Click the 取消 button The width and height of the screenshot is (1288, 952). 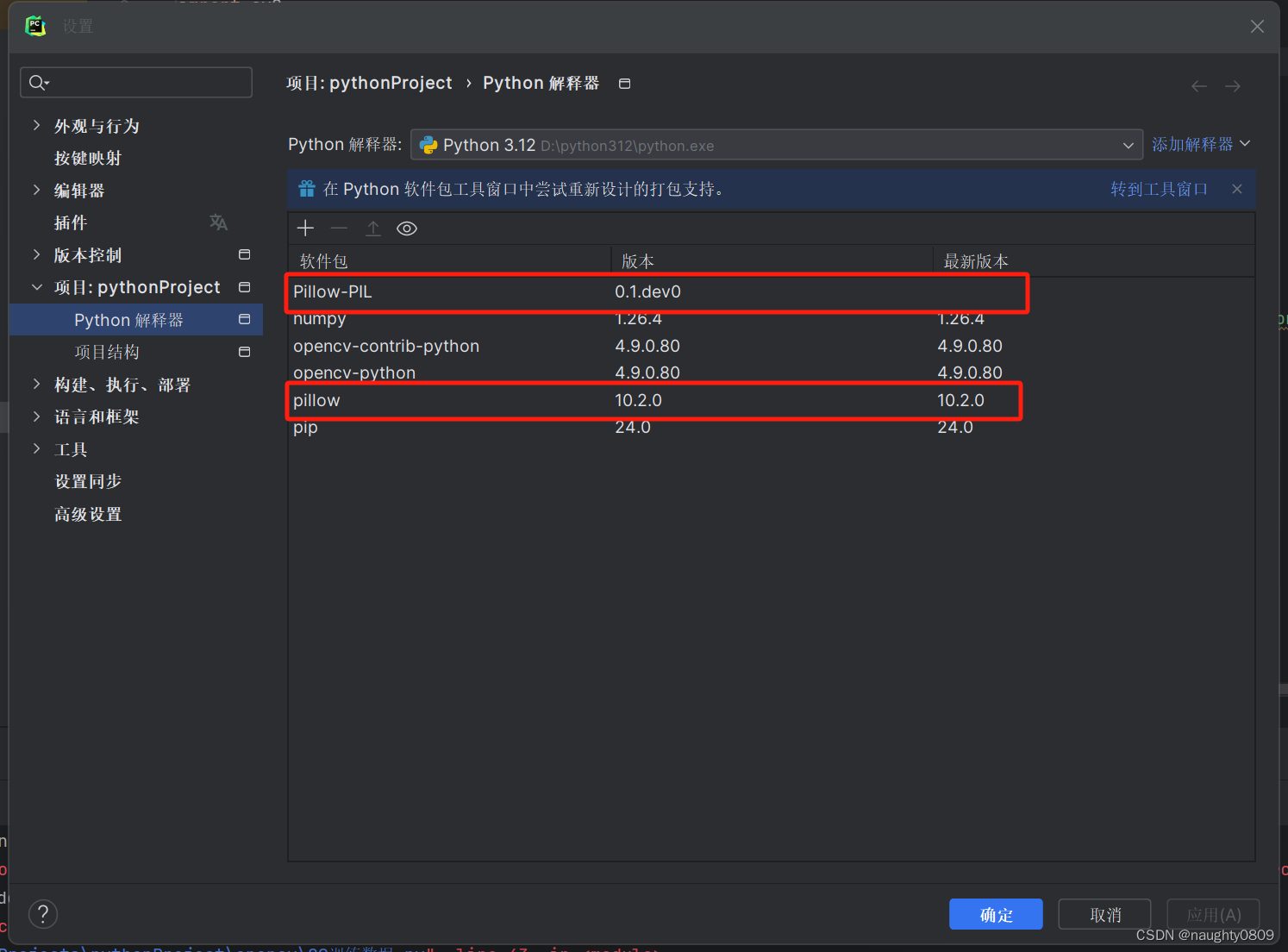(1104, 914)
